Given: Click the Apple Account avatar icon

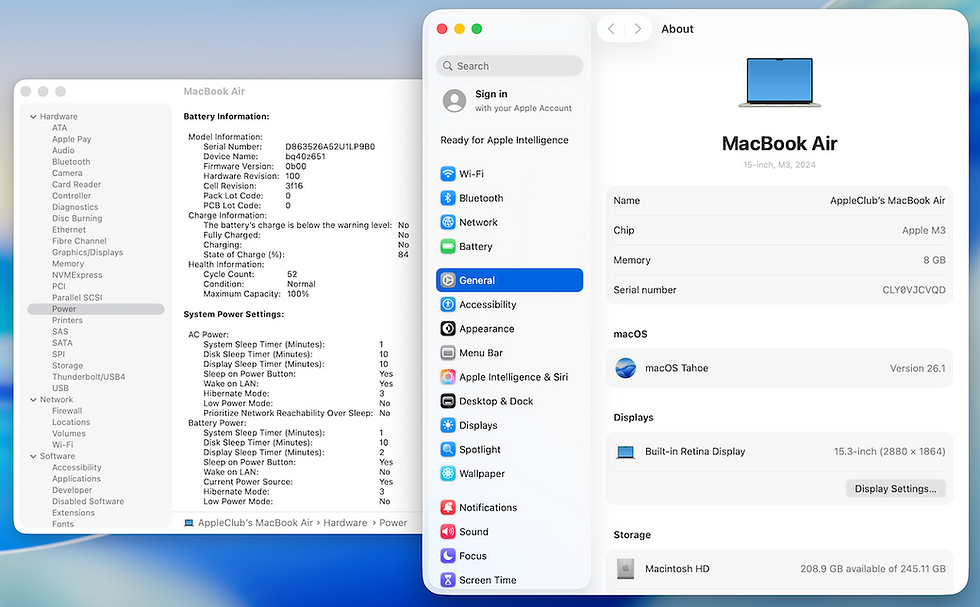Looking at the screenshot, I should click(x=454, y=101).
